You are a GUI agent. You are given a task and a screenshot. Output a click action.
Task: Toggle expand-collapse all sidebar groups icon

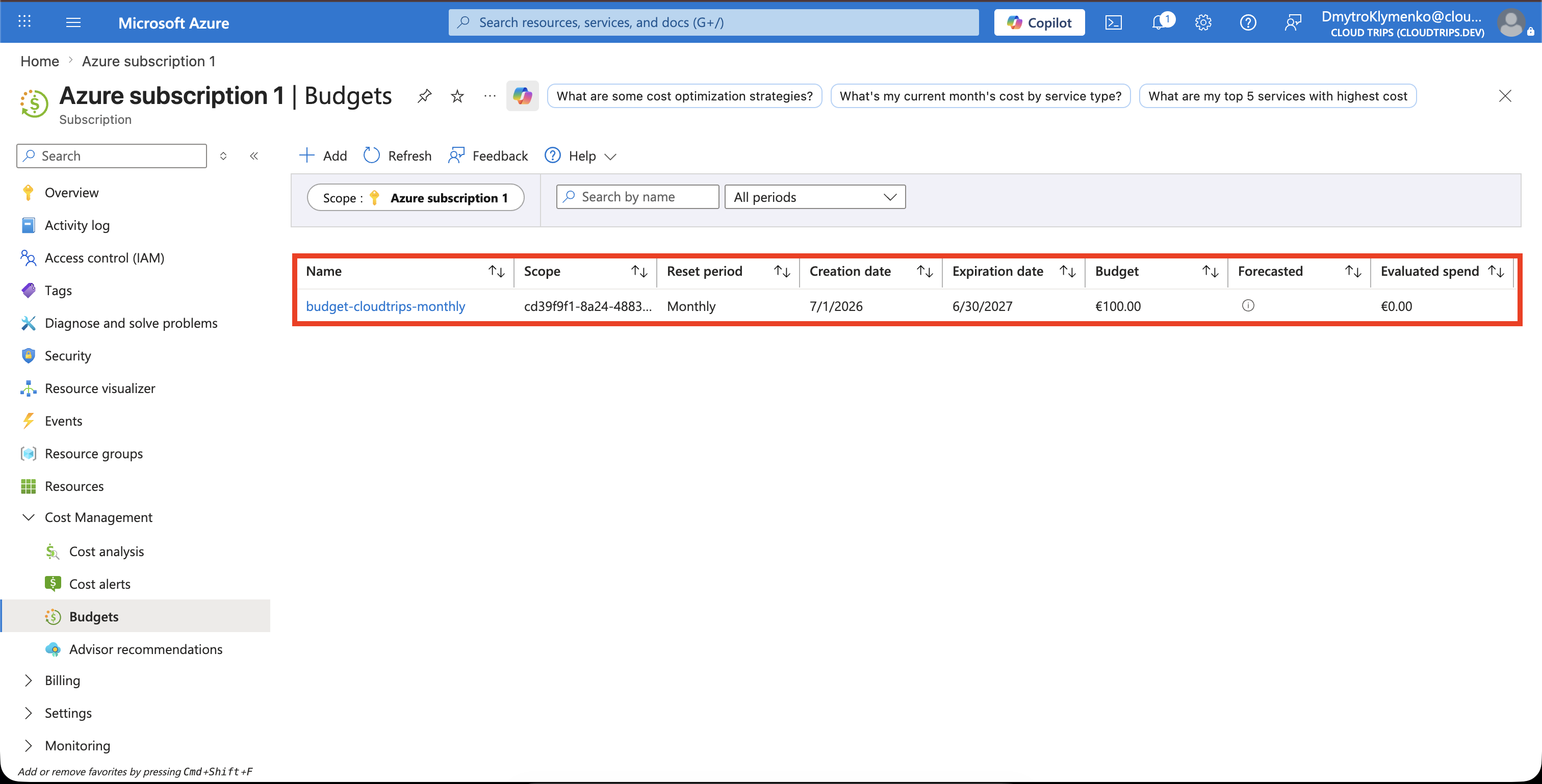tap(223, 156)
